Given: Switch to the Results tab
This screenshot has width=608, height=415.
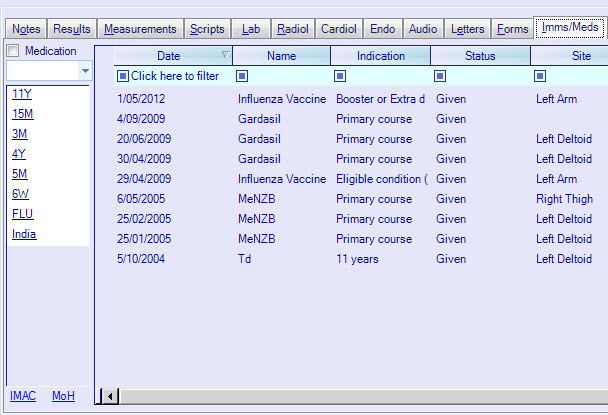Looking at the screenshot, I should 72,29.
